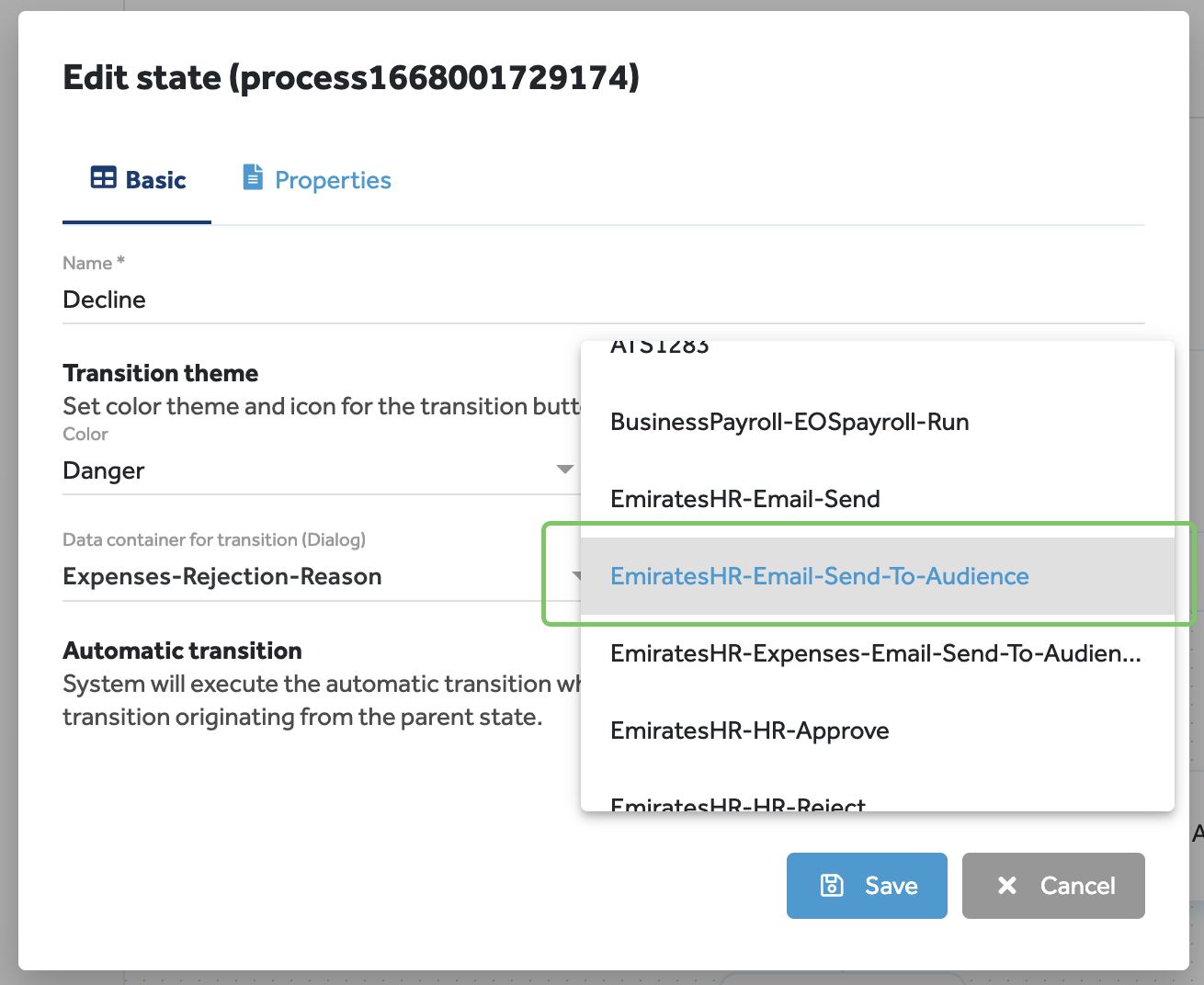Select highlighted EmiratesHR-Email-Send-To-Audience option
Viewport: 1204px width, 985px height.
(820, 576)
